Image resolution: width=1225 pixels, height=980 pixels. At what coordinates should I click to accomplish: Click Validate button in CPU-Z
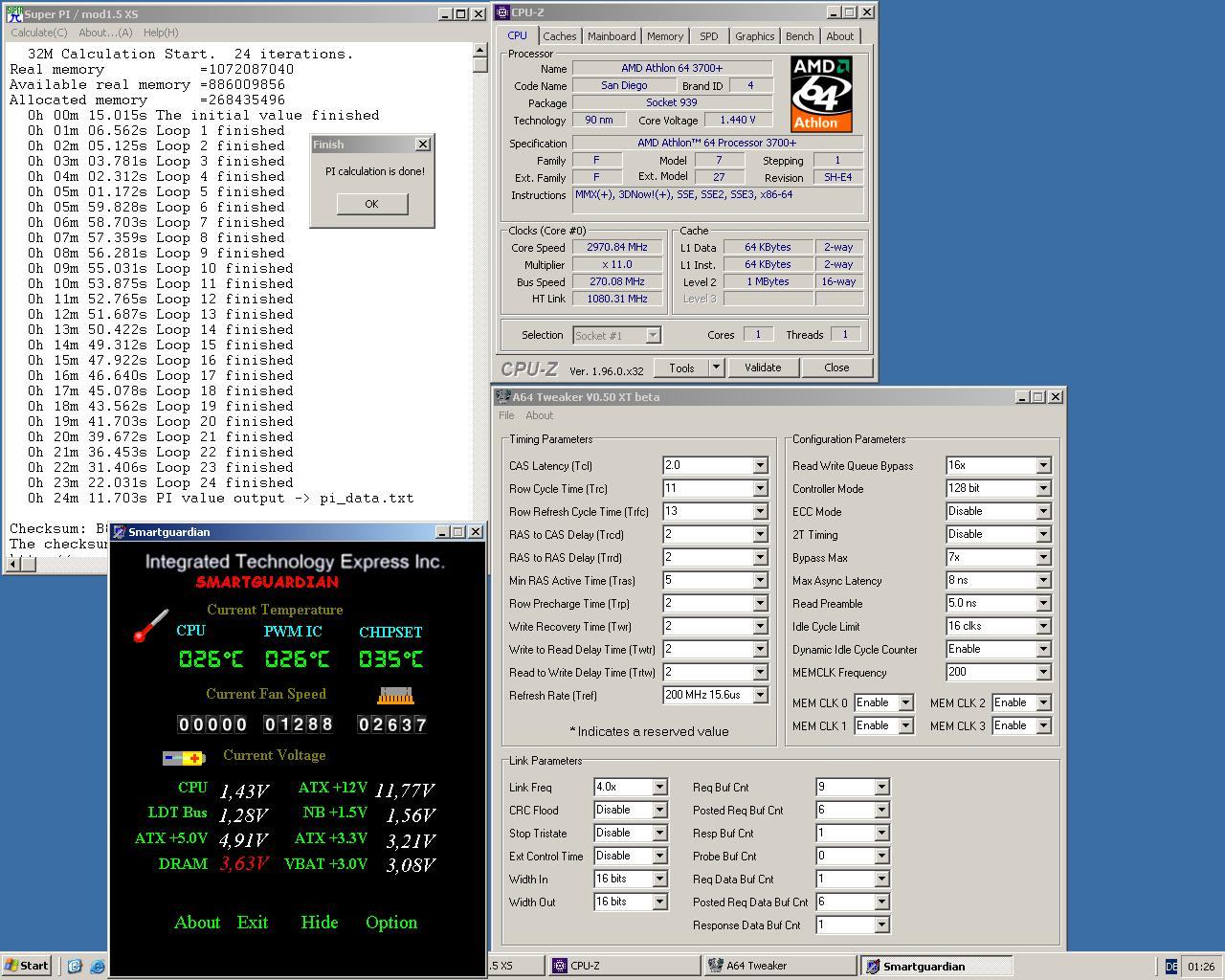(x=763, y=367)
